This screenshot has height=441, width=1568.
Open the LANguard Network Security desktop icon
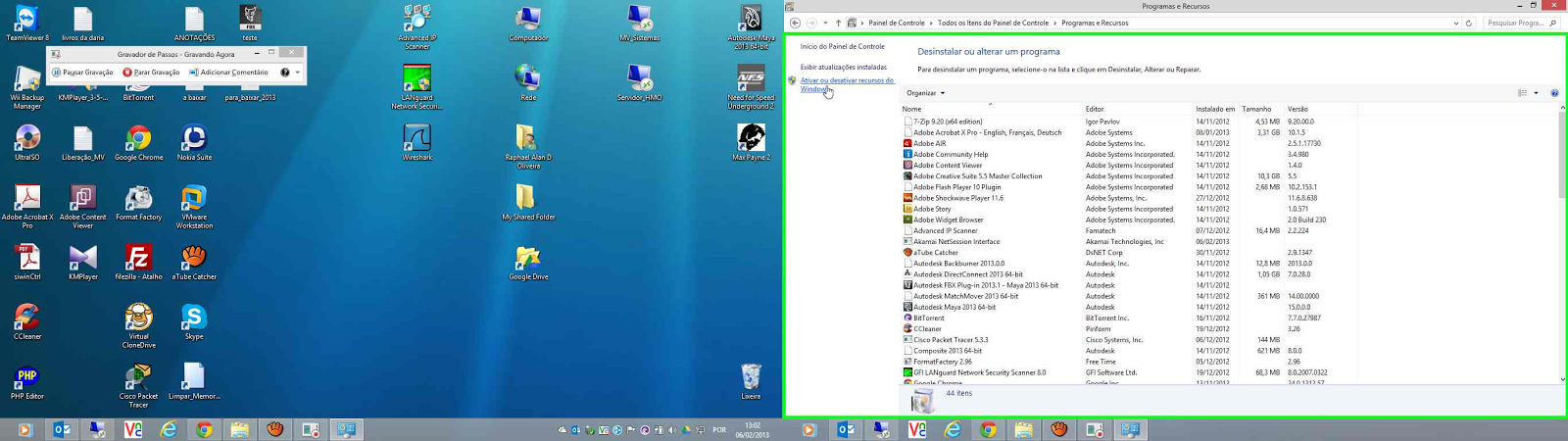(x=416, y=87)
